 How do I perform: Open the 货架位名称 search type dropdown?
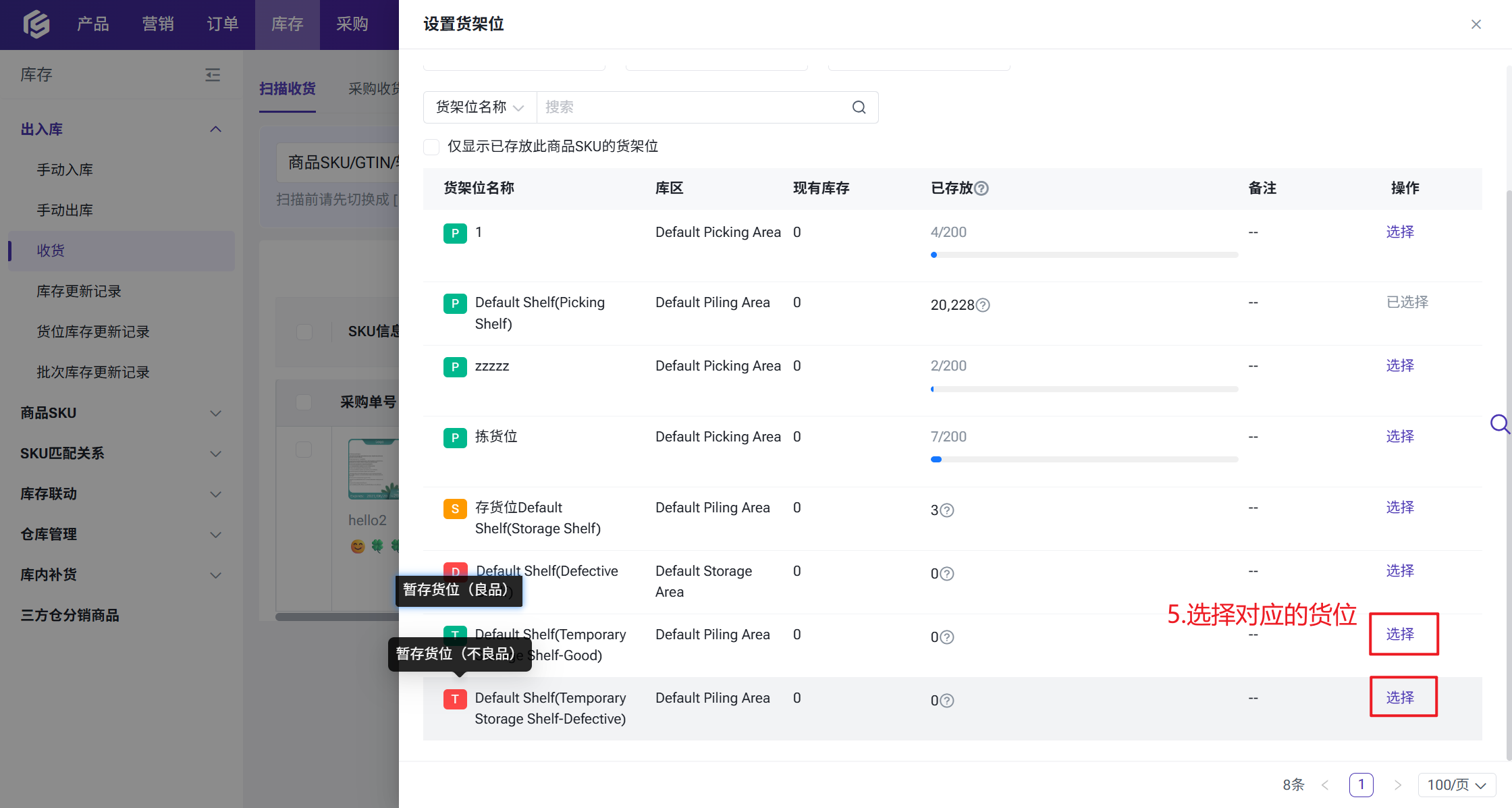[x=480, y=107]
